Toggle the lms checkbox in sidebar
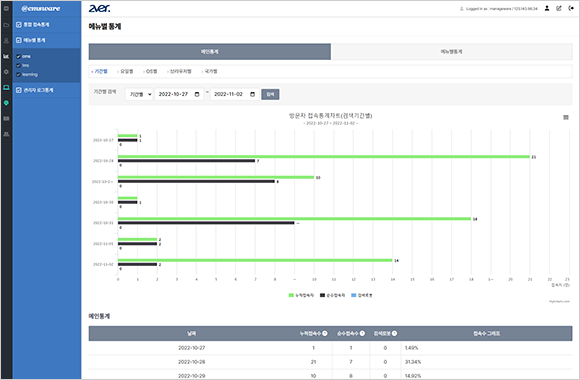Image resolution: width=580 pixels, height=380 pixels. pyautogui.click(x=18, y=65)
